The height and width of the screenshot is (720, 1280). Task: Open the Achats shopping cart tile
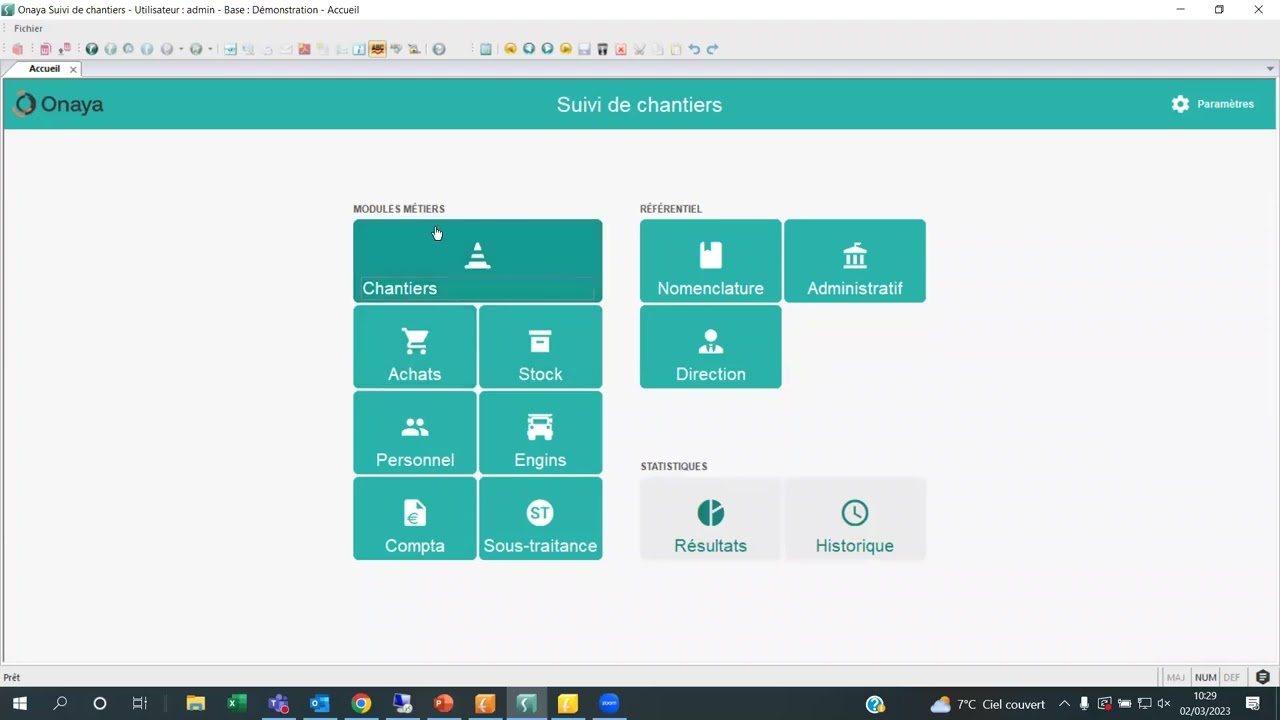pos(415,347)
